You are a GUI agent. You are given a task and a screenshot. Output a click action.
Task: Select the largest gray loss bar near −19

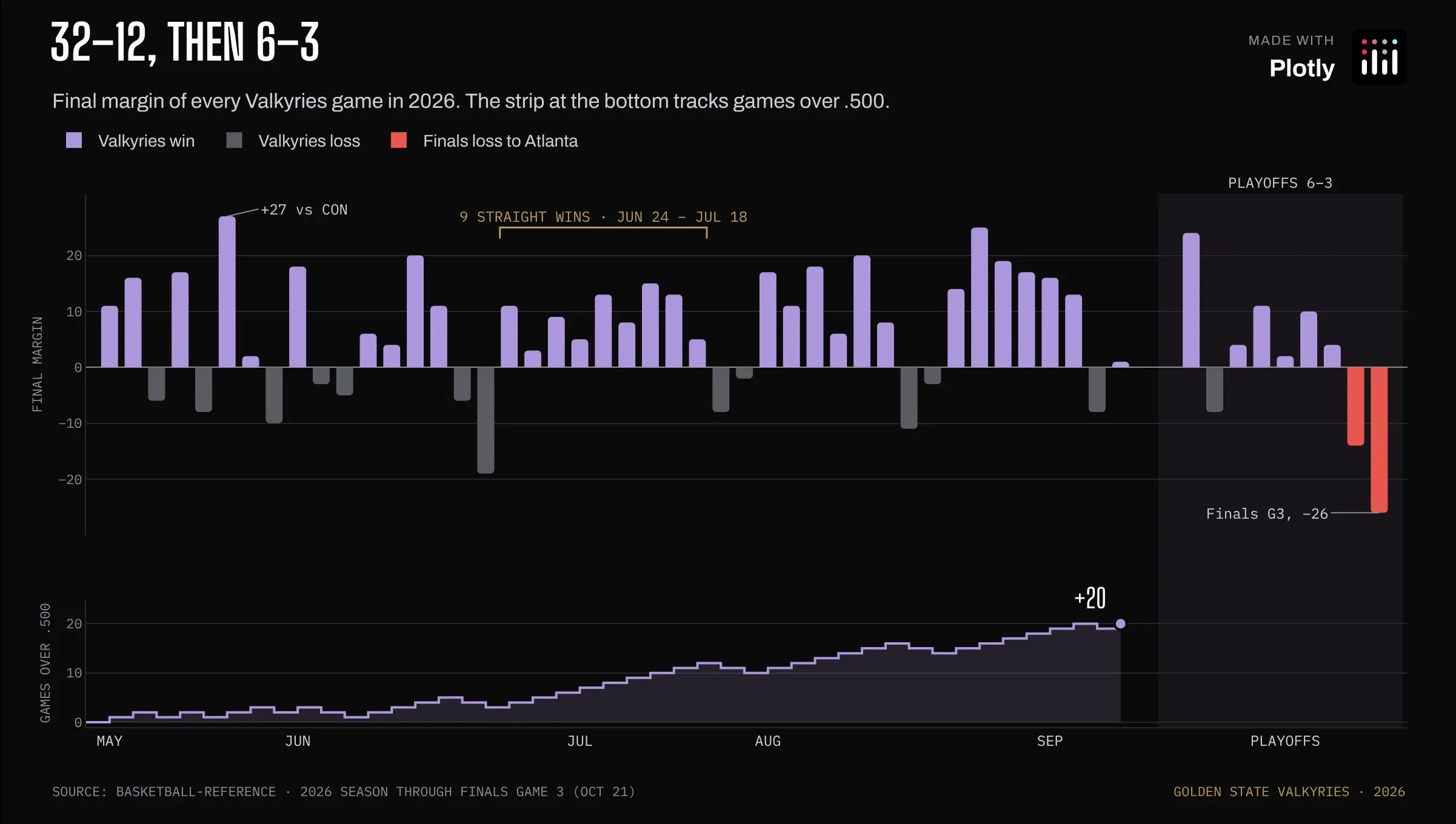[x=486, y=420]
